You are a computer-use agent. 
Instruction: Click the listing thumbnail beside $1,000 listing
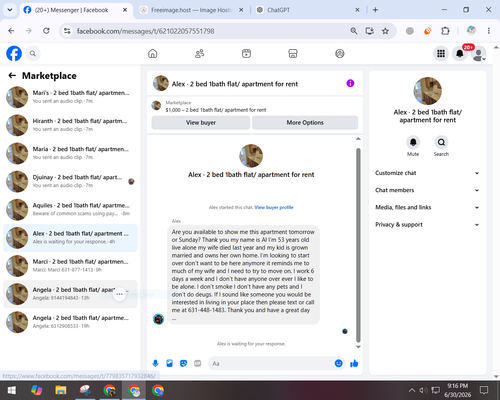(156, 106)
